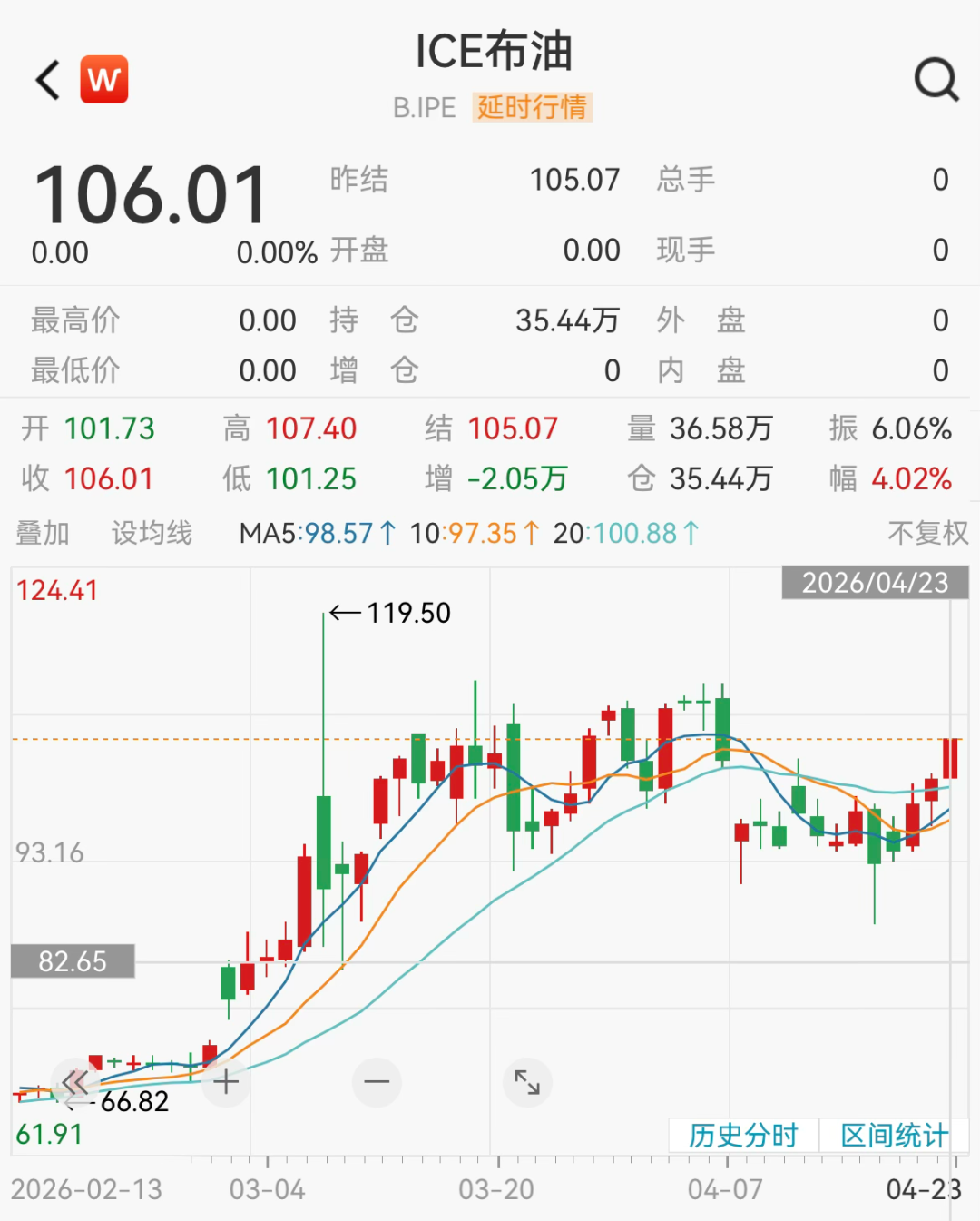Open search with magnifier icon
980x1221 pixels.
pos(936,80)
